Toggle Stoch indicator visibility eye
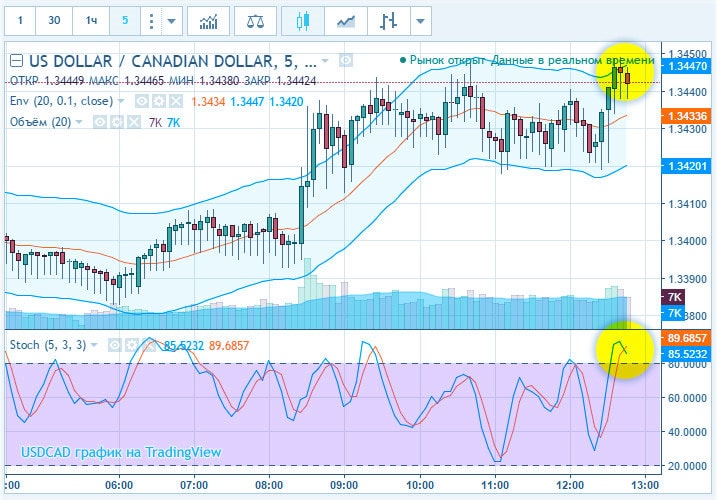 point(116,345)
